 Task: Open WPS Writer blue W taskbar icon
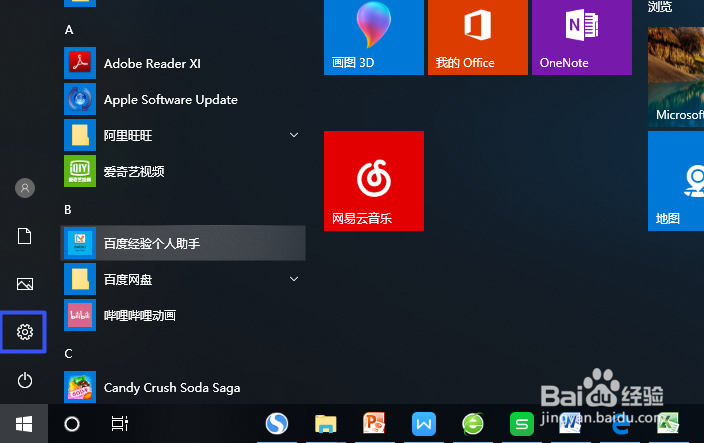pyautogui.click(x=424, y=424)
